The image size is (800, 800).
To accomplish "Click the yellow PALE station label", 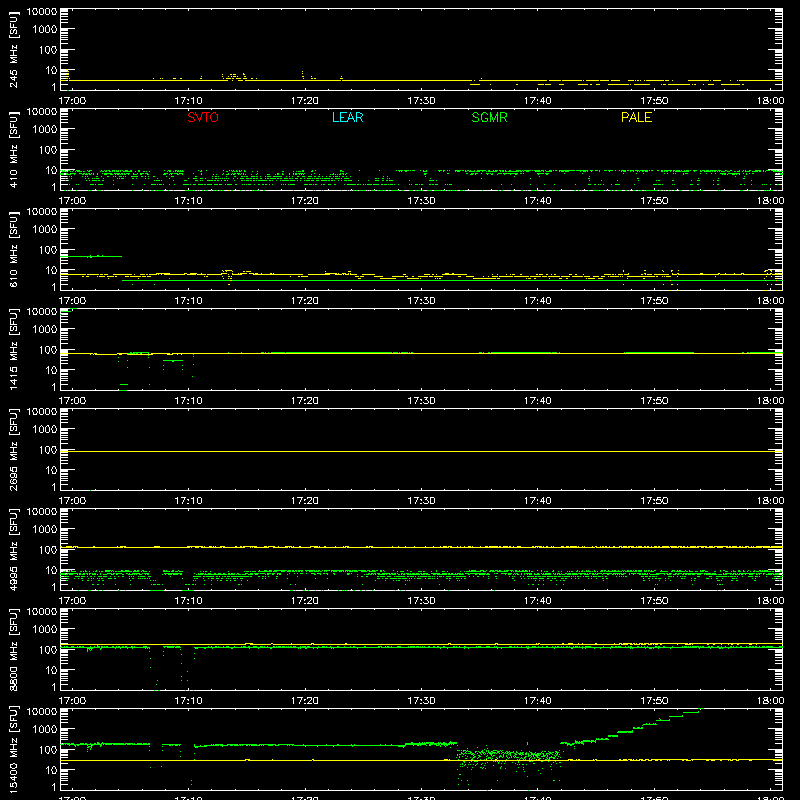I will point(636,117).
